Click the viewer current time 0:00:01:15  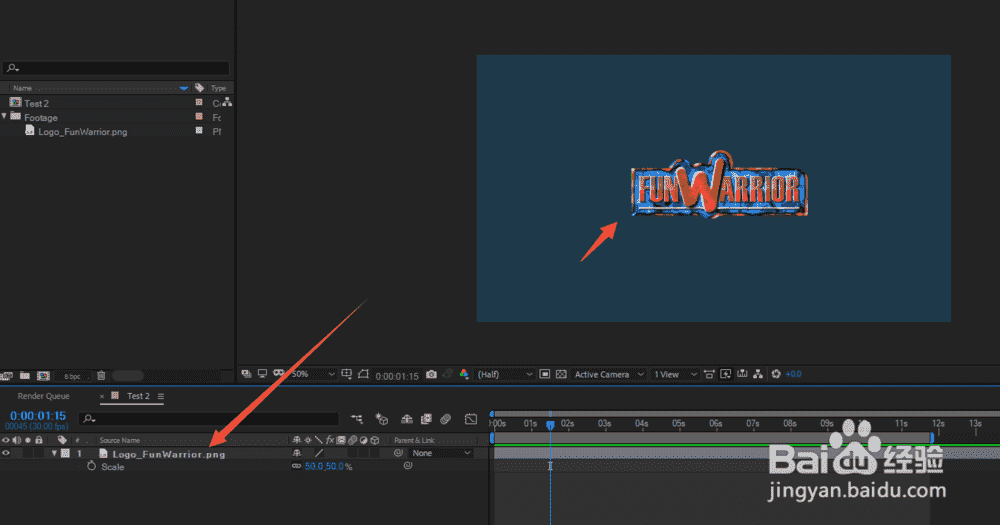(x=397, y=376)
